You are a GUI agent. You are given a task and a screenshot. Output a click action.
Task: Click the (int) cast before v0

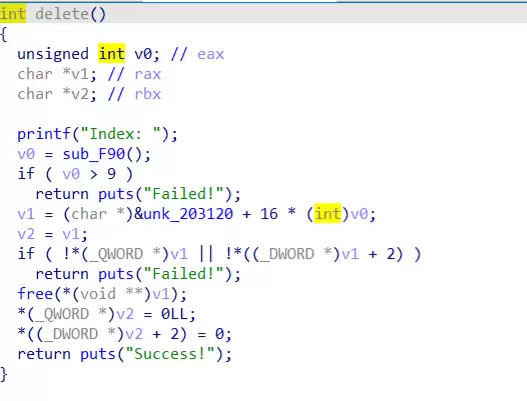point(328,214)
